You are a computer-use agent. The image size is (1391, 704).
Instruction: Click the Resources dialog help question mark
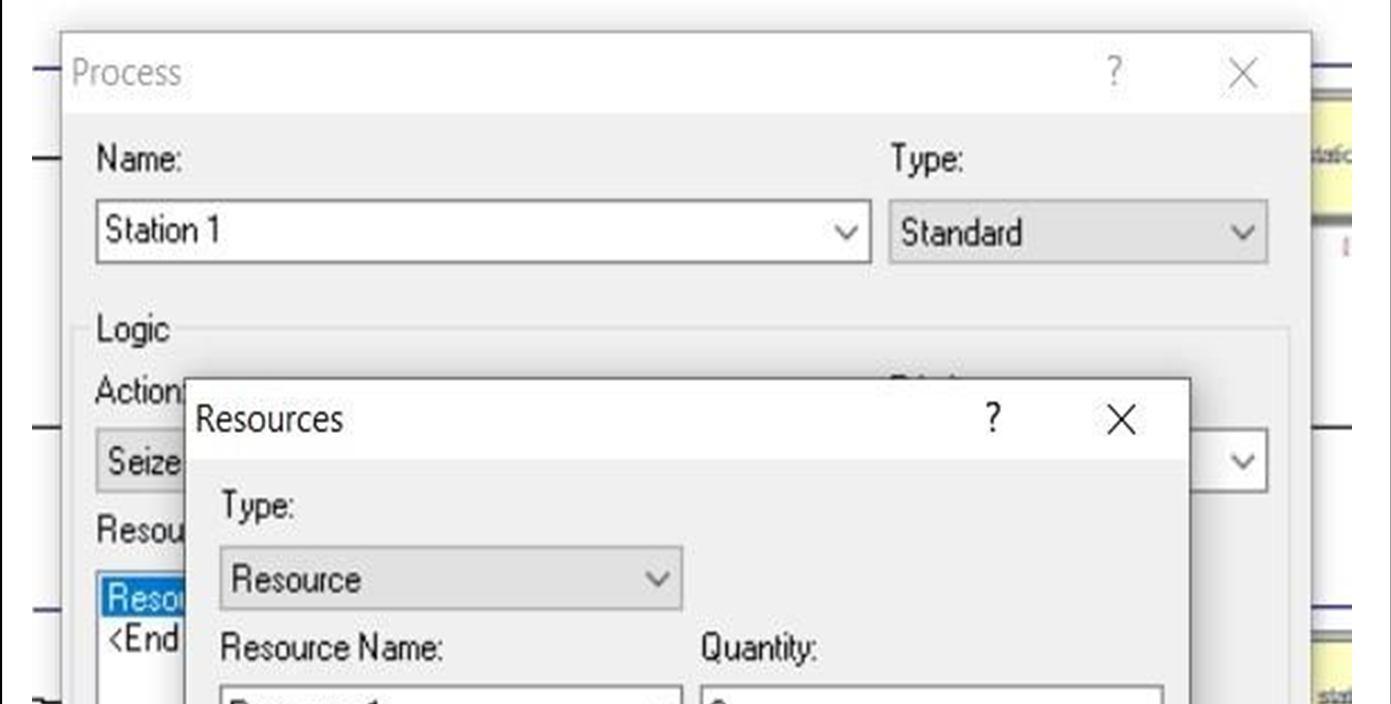[992, 418]
